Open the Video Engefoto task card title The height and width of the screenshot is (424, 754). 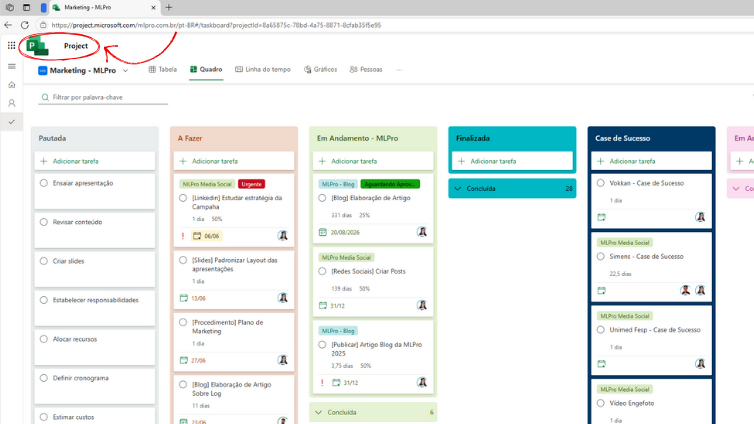pos(631,403)
